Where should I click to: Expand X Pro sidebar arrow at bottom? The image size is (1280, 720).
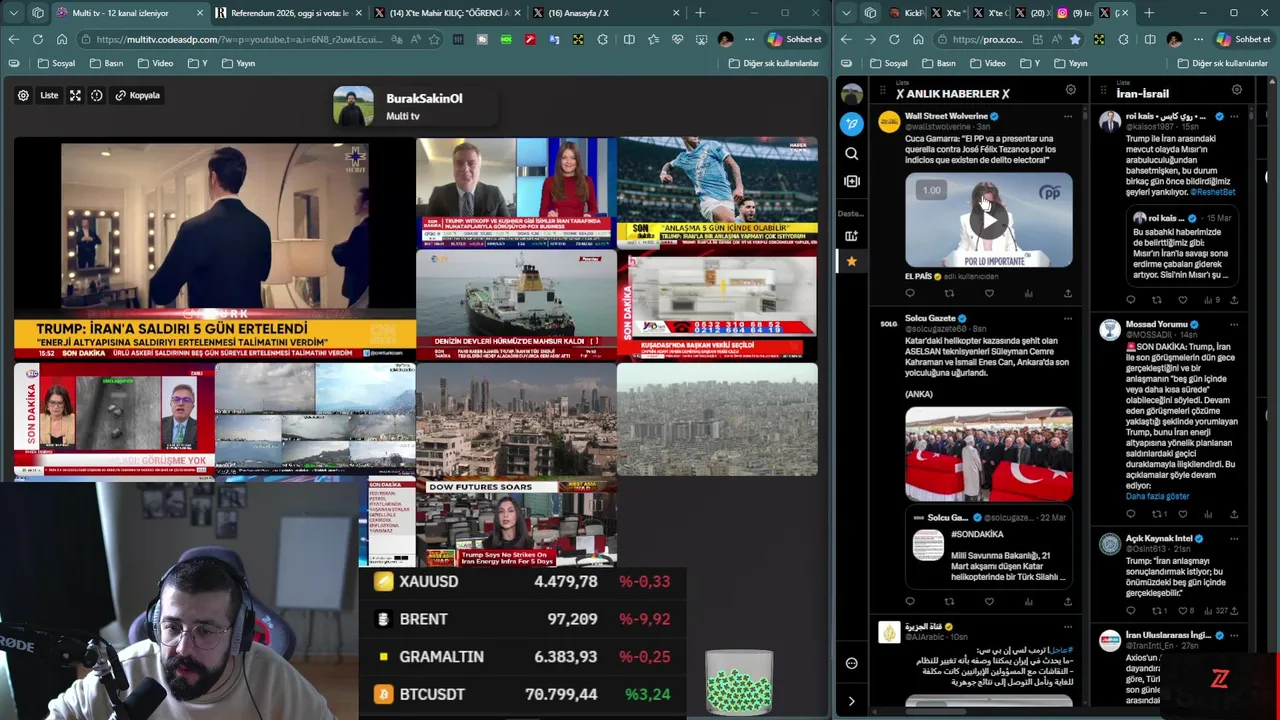pyautogui.click(x=851, y=701)
